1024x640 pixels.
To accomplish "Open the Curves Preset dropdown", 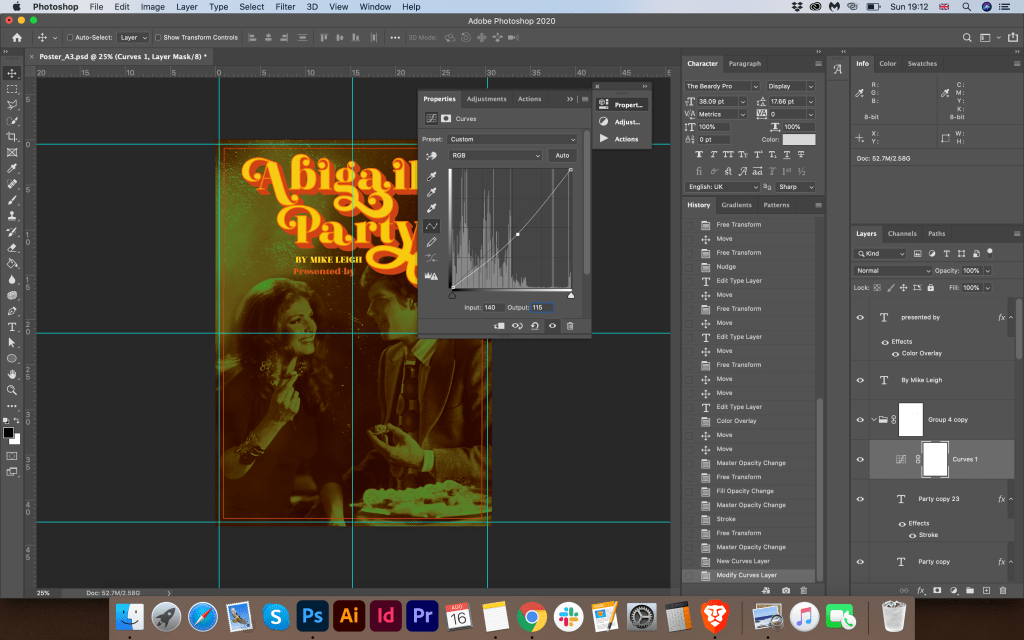I will click(x=512, y=139).
